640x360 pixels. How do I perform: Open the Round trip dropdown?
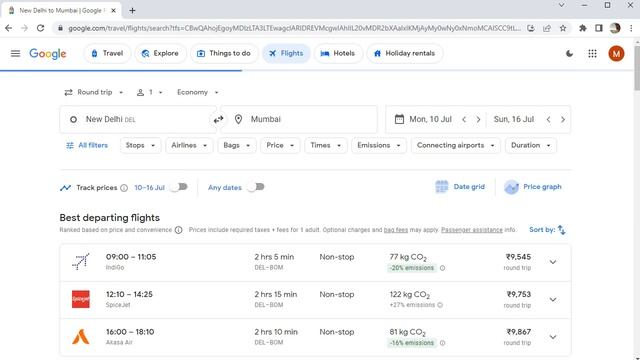[94, 93]
